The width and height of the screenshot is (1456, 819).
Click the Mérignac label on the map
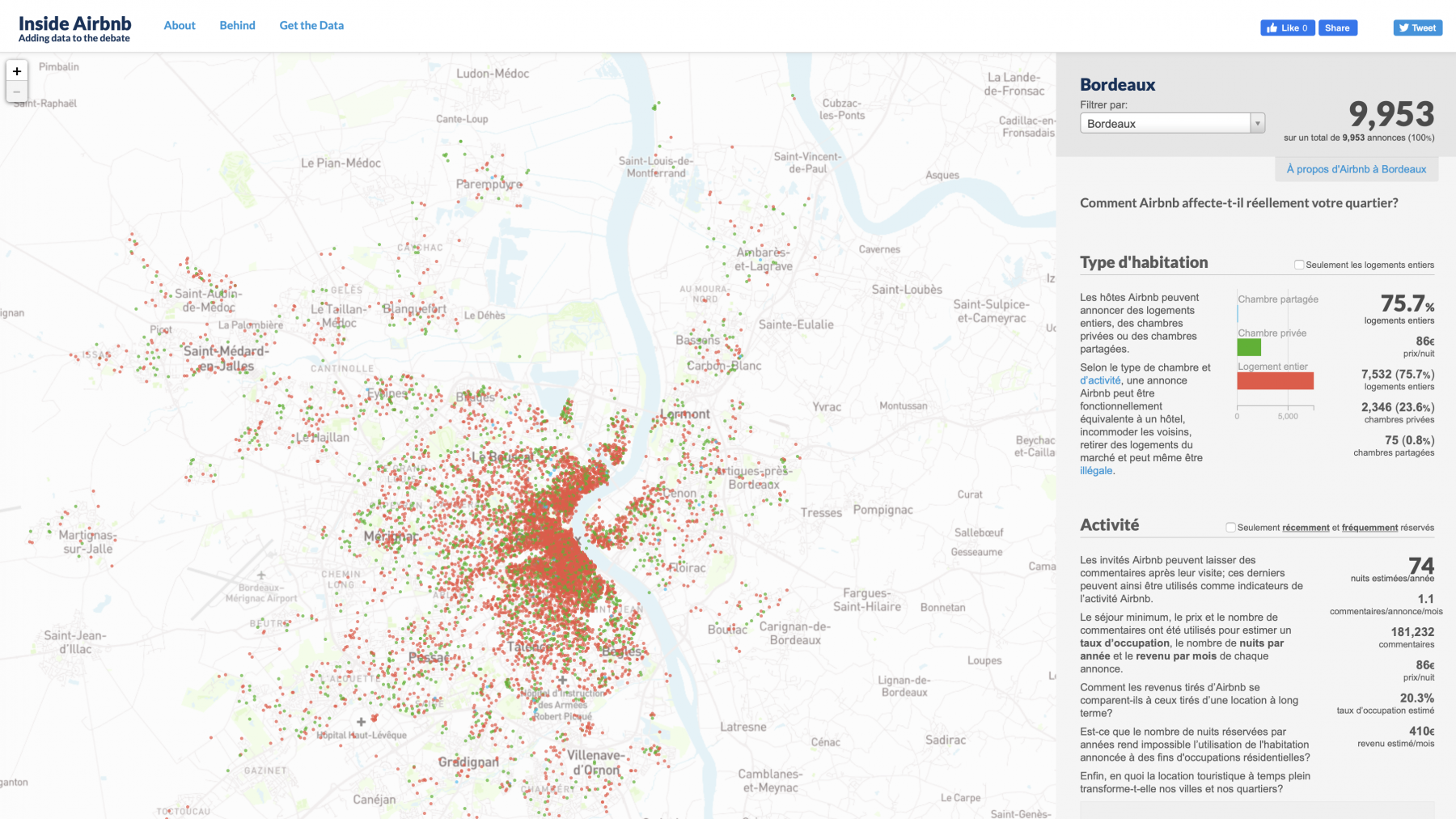pyautogui.click(x=391, y=537)
